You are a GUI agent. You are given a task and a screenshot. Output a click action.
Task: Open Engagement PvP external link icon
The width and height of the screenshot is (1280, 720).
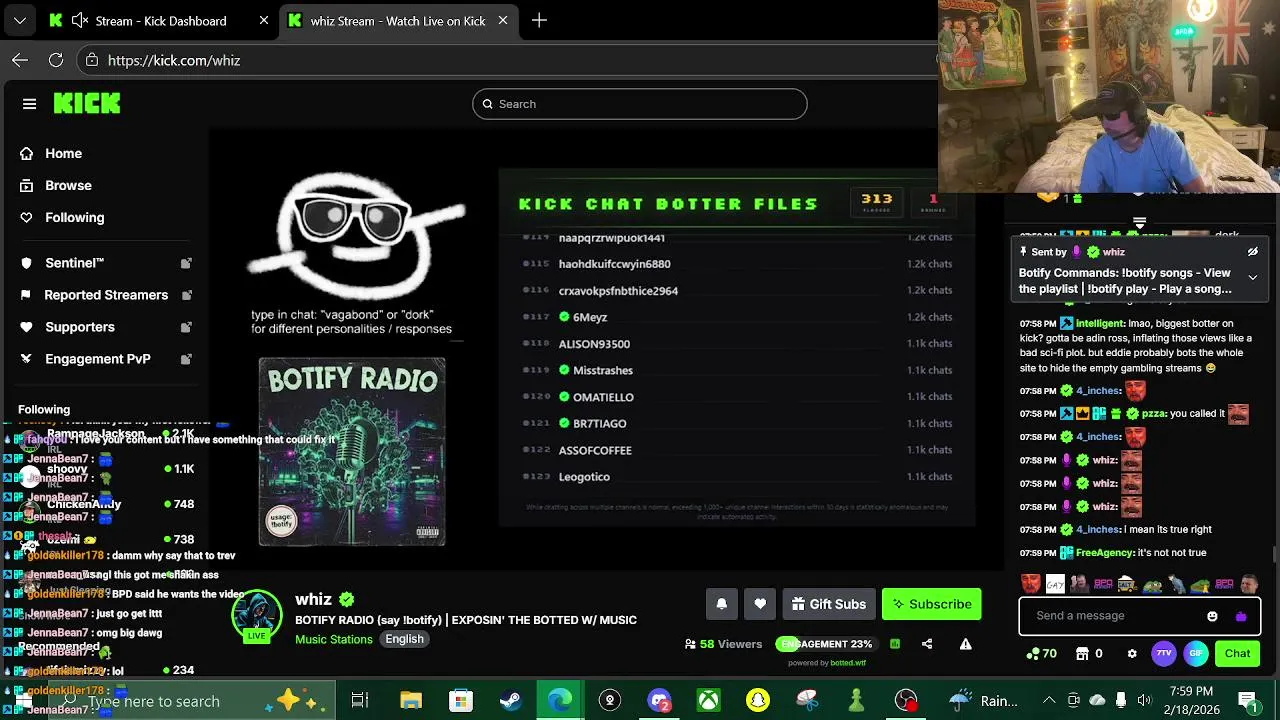186,359
